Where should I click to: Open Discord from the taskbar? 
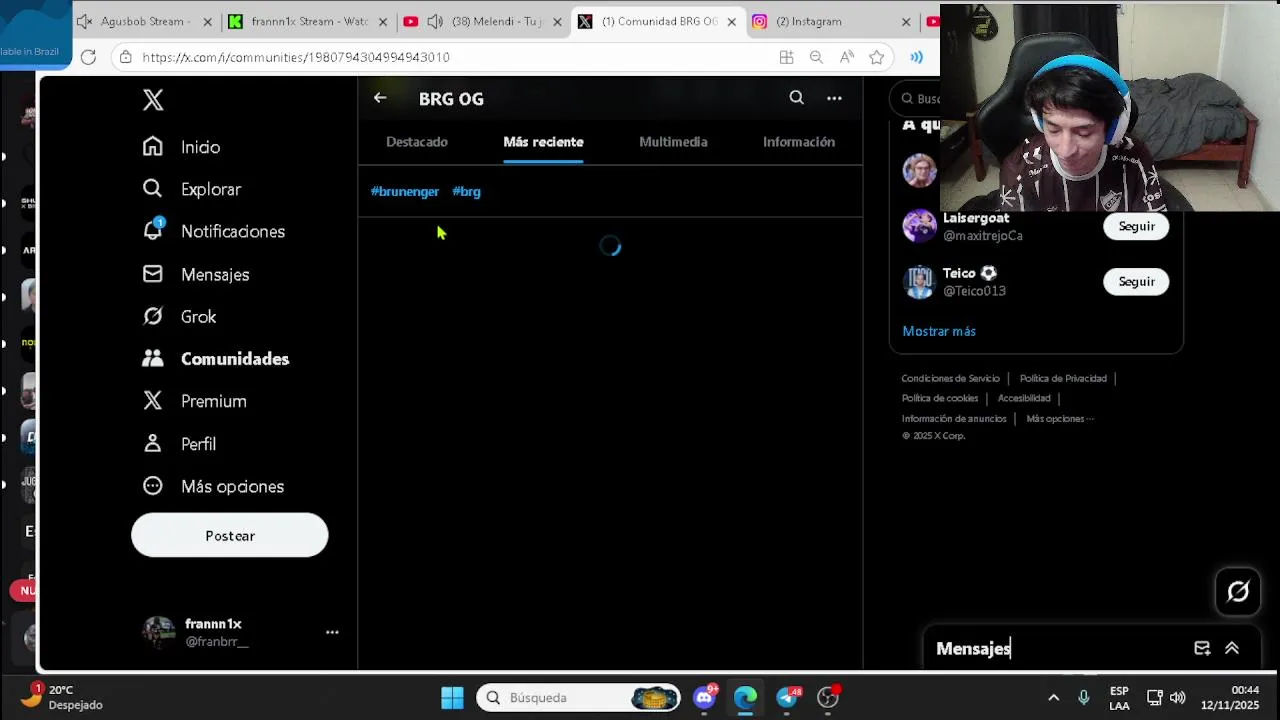tap(705, 697)
